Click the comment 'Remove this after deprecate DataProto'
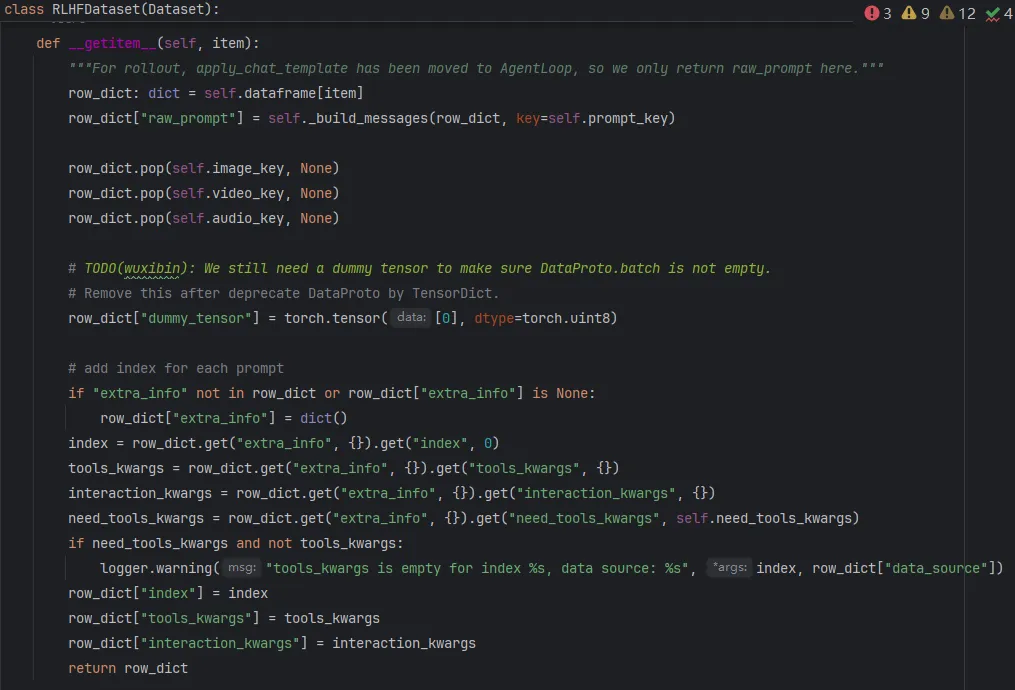The width and height of the screenshot is (1015, 690). [284, 293]
